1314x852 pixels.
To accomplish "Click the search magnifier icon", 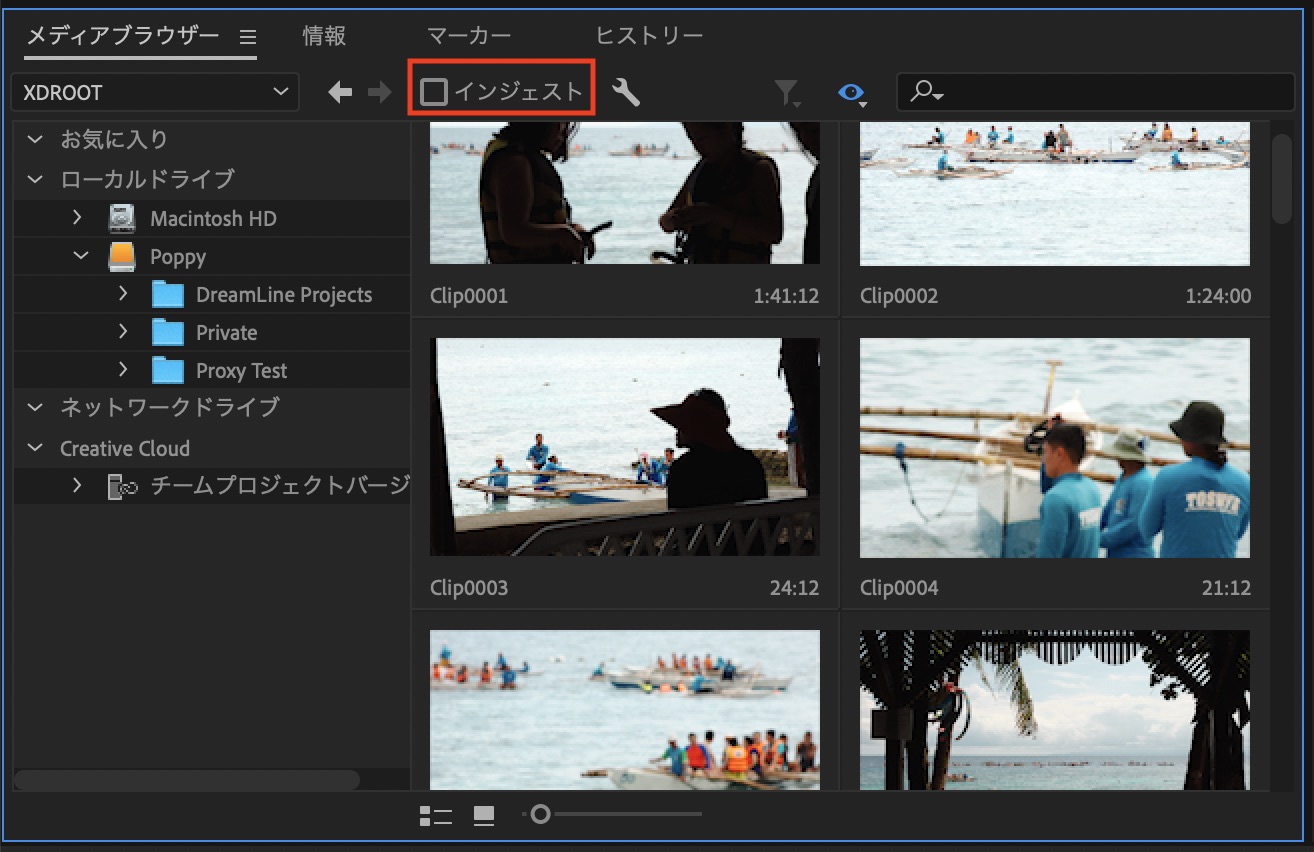I will 927,92.
